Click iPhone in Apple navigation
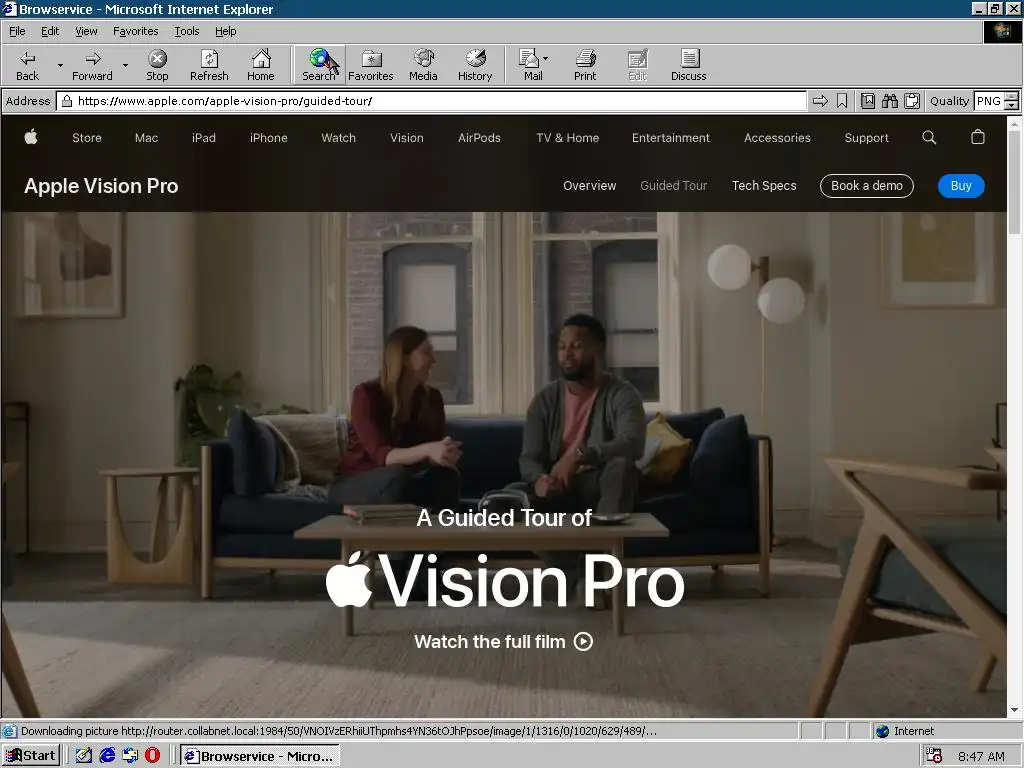Viewport: 1024px width, 768px height. point(268,138)
